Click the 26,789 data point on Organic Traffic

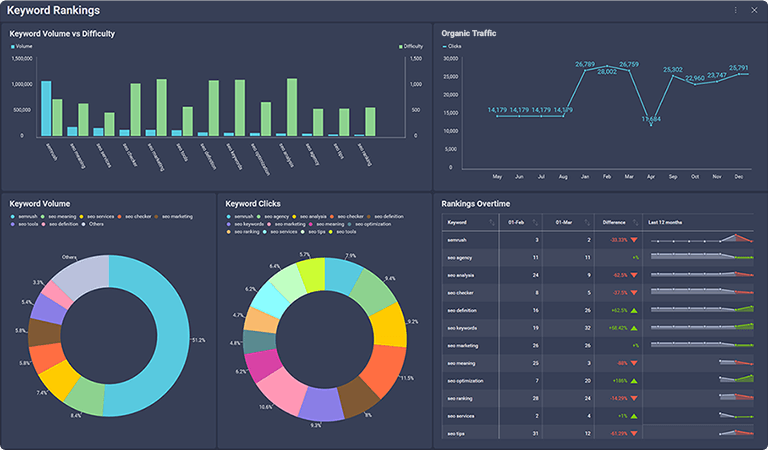585,71
